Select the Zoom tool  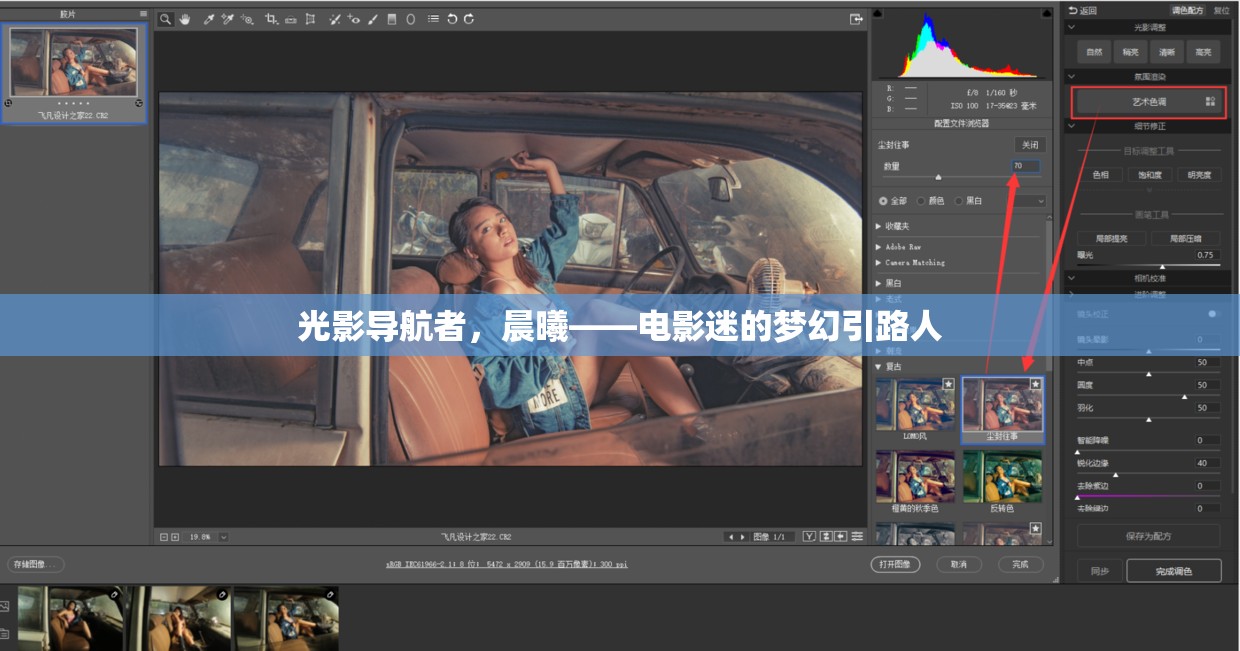tap(166, 19)
